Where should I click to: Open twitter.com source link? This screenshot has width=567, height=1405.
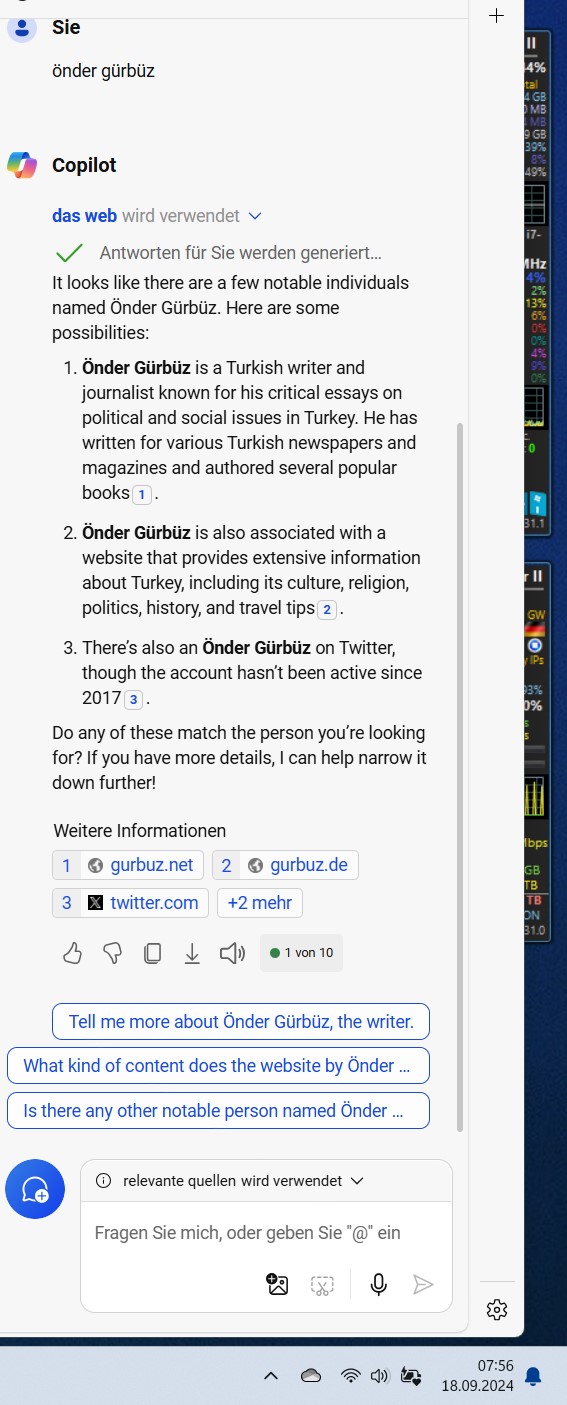(130, 903)
